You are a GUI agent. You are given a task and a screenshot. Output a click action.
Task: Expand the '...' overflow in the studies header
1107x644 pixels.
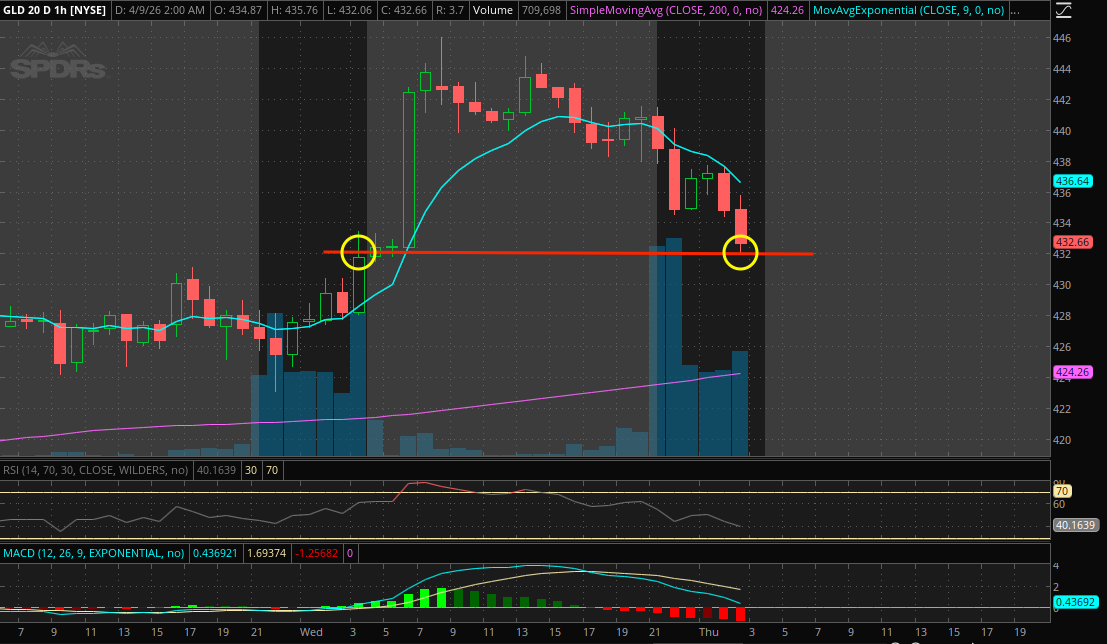pyautogui.click(x=1015, y=10)
